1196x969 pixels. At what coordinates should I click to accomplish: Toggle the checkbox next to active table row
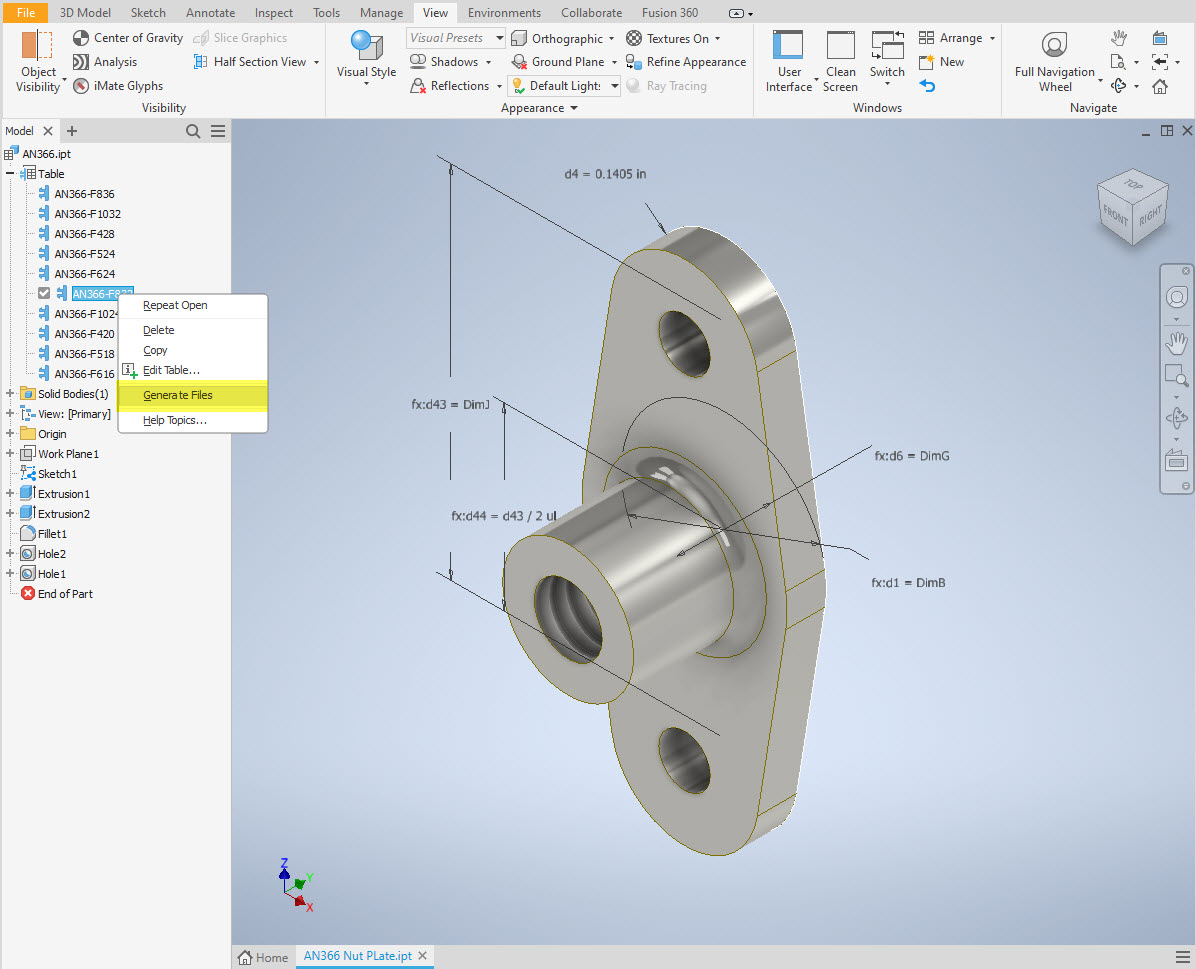(44, 293)
